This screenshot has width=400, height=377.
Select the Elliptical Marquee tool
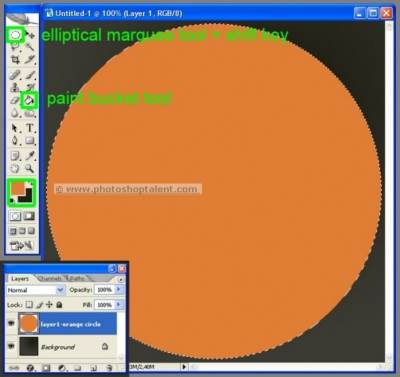pos(15,35)
